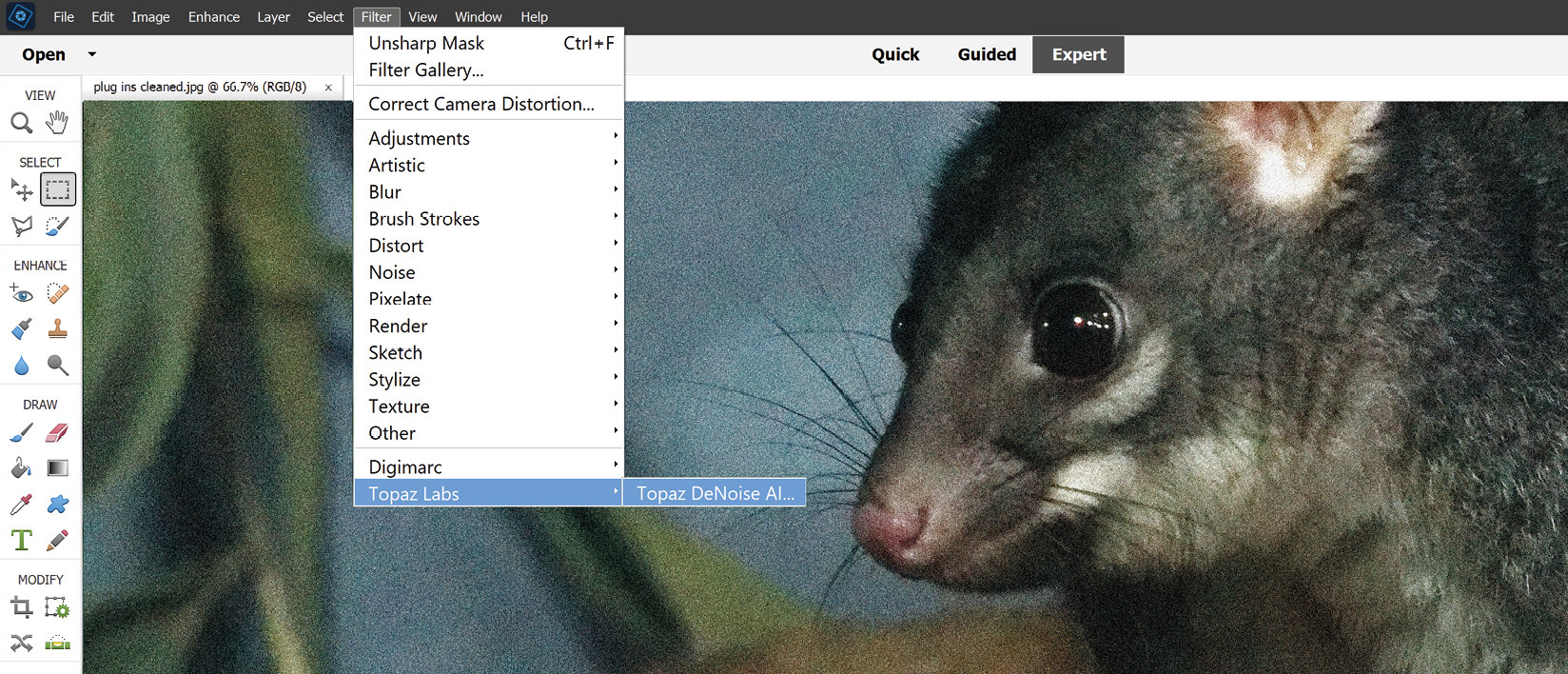Select the Gradient tool
This screenshot has height=674, width=1568.
[x=57, y=468]
